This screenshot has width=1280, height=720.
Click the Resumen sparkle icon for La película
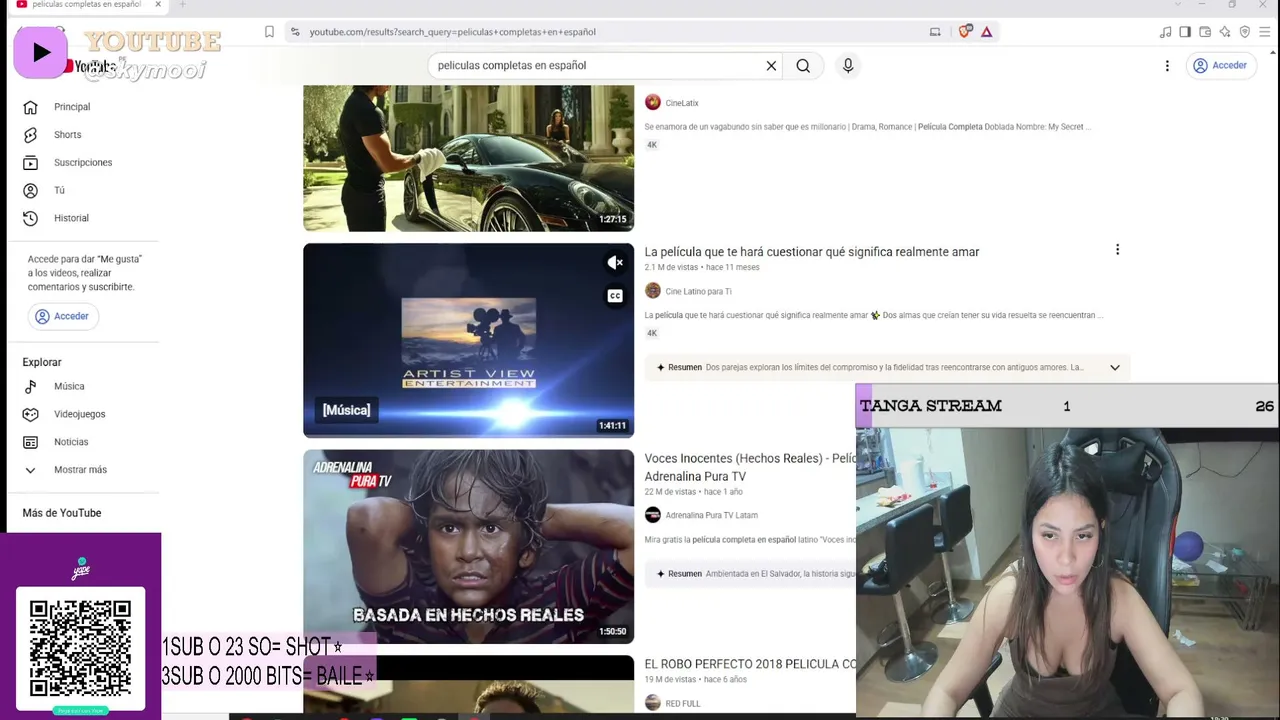pos(661,367)
